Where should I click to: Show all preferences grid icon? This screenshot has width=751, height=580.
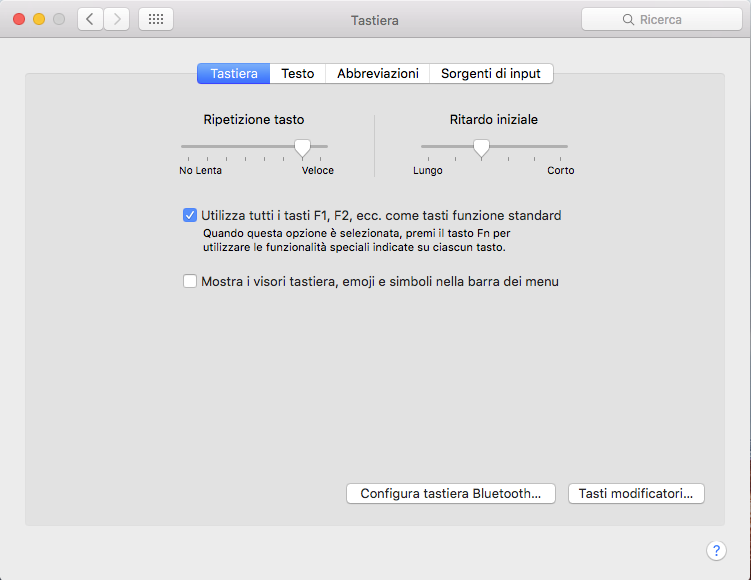(156, 20)
